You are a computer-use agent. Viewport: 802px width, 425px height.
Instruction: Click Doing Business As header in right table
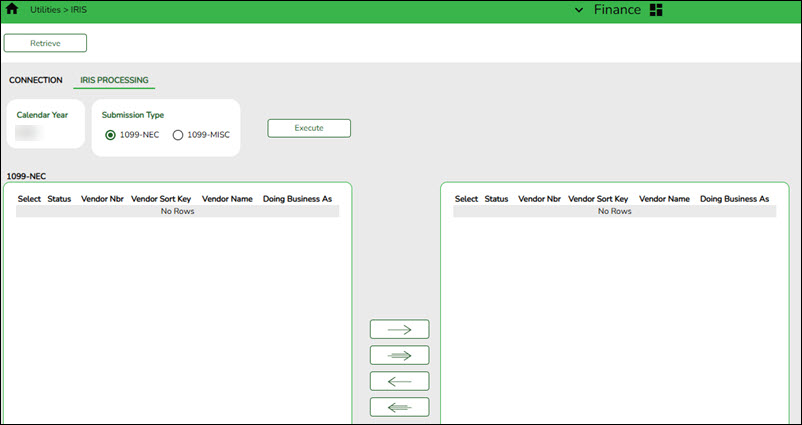click(734, 199)
